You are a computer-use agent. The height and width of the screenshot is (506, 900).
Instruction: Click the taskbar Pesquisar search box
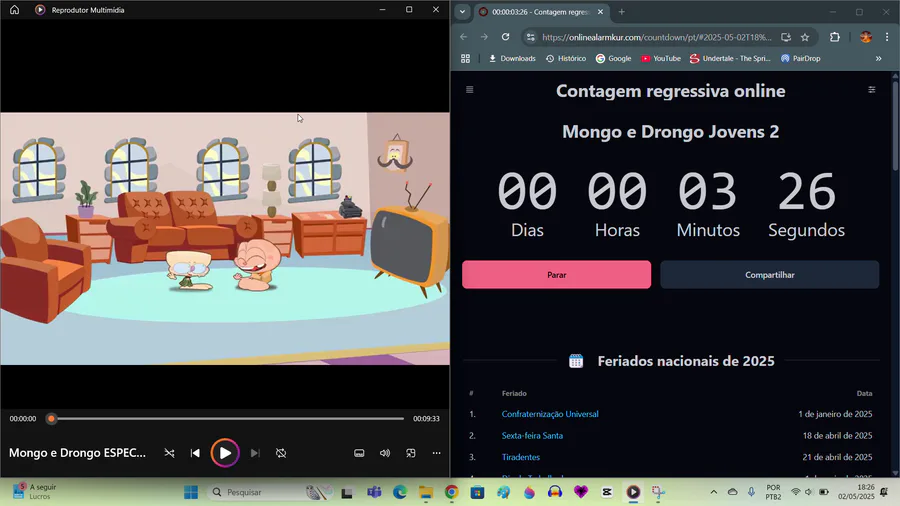(x=270, y=492)
